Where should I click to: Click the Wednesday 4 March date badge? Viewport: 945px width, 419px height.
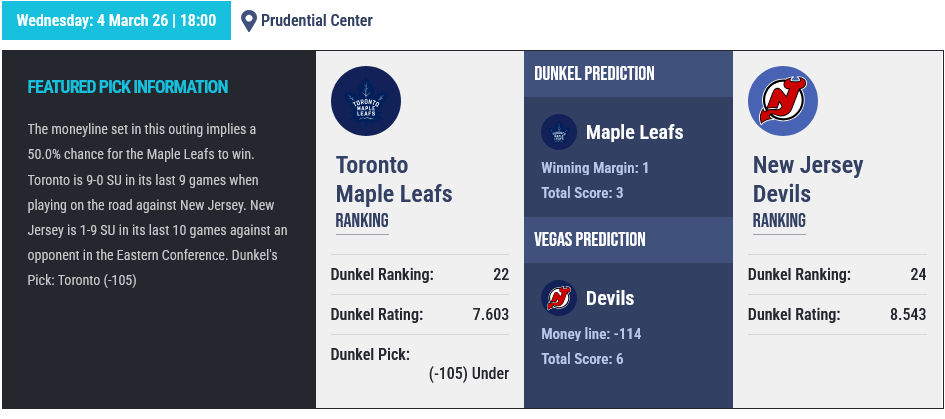(x=116, y=20)
